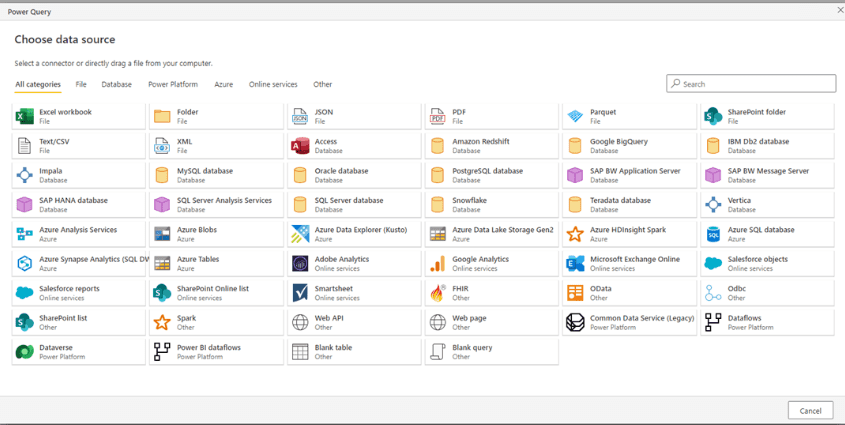Select the Folder connector icon
Screen dimensions: 845x425
pos(162,116)
